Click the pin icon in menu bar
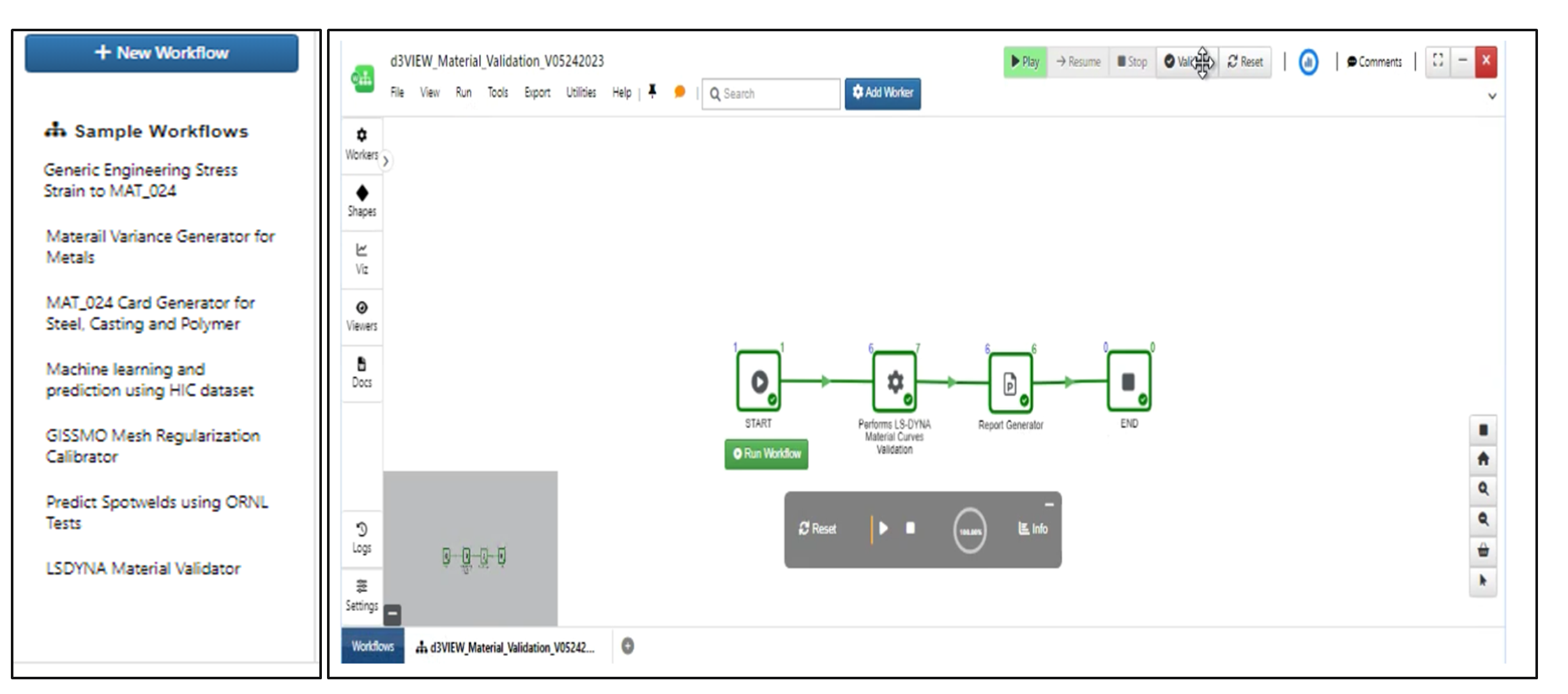This screenshot has width=1568, height=694. (652, 92)
